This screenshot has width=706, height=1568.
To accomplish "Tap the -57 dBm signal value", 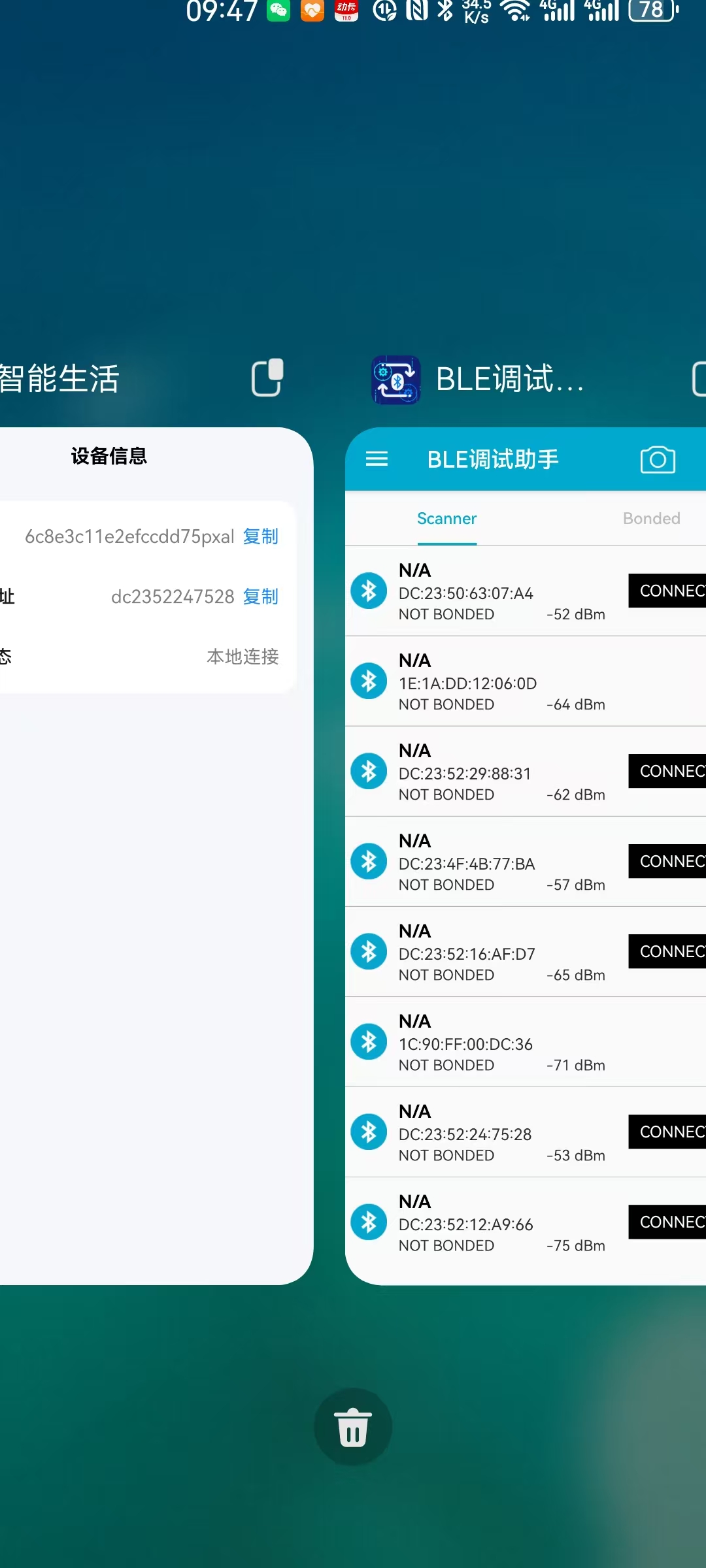I will [x=576, y=885].
